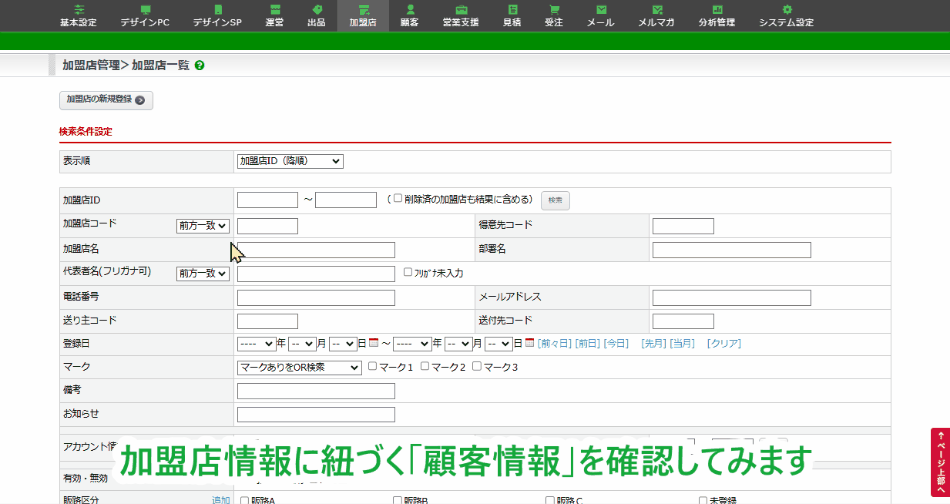Enable 削除済の加盟店も結果に含める checkbox
Viewport: 950px width, 504px height.
point(398,199)
